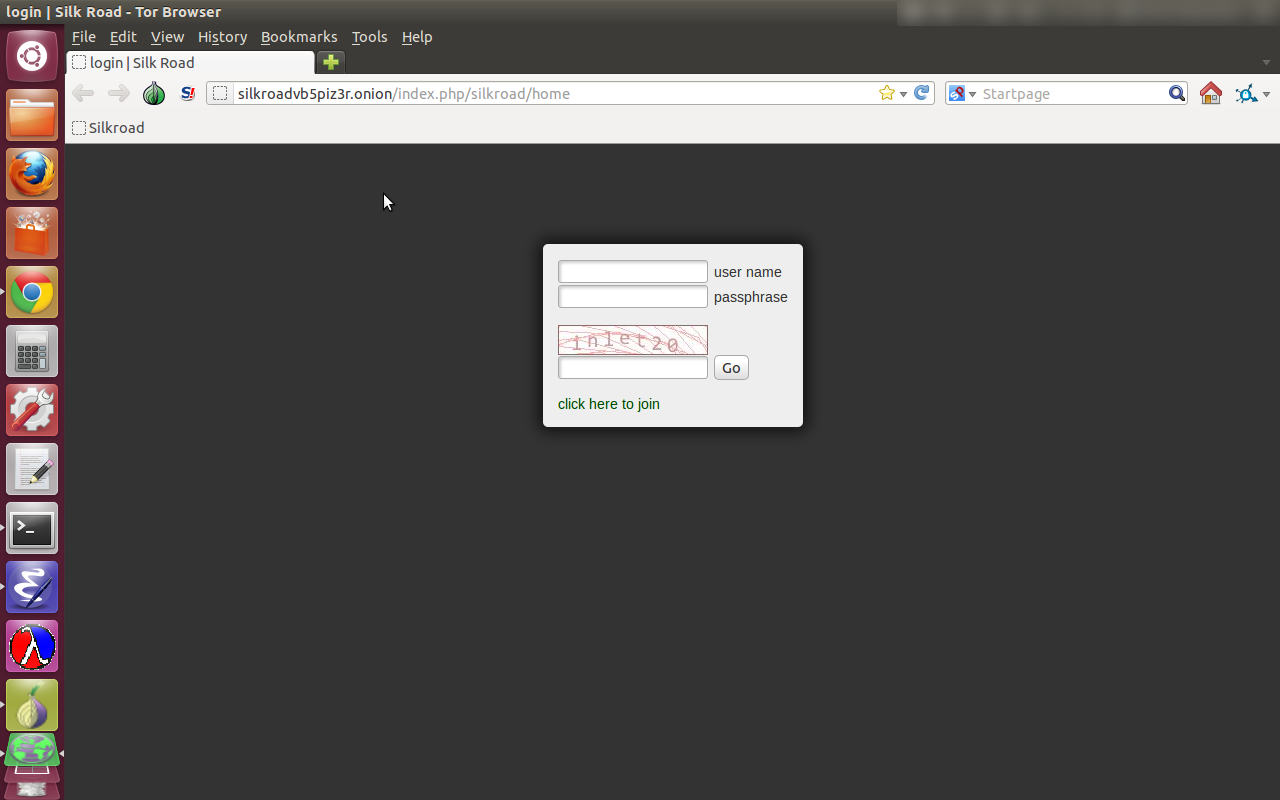Click the magnifier icon in the Startpage search field

click(x=1177, y=93)
